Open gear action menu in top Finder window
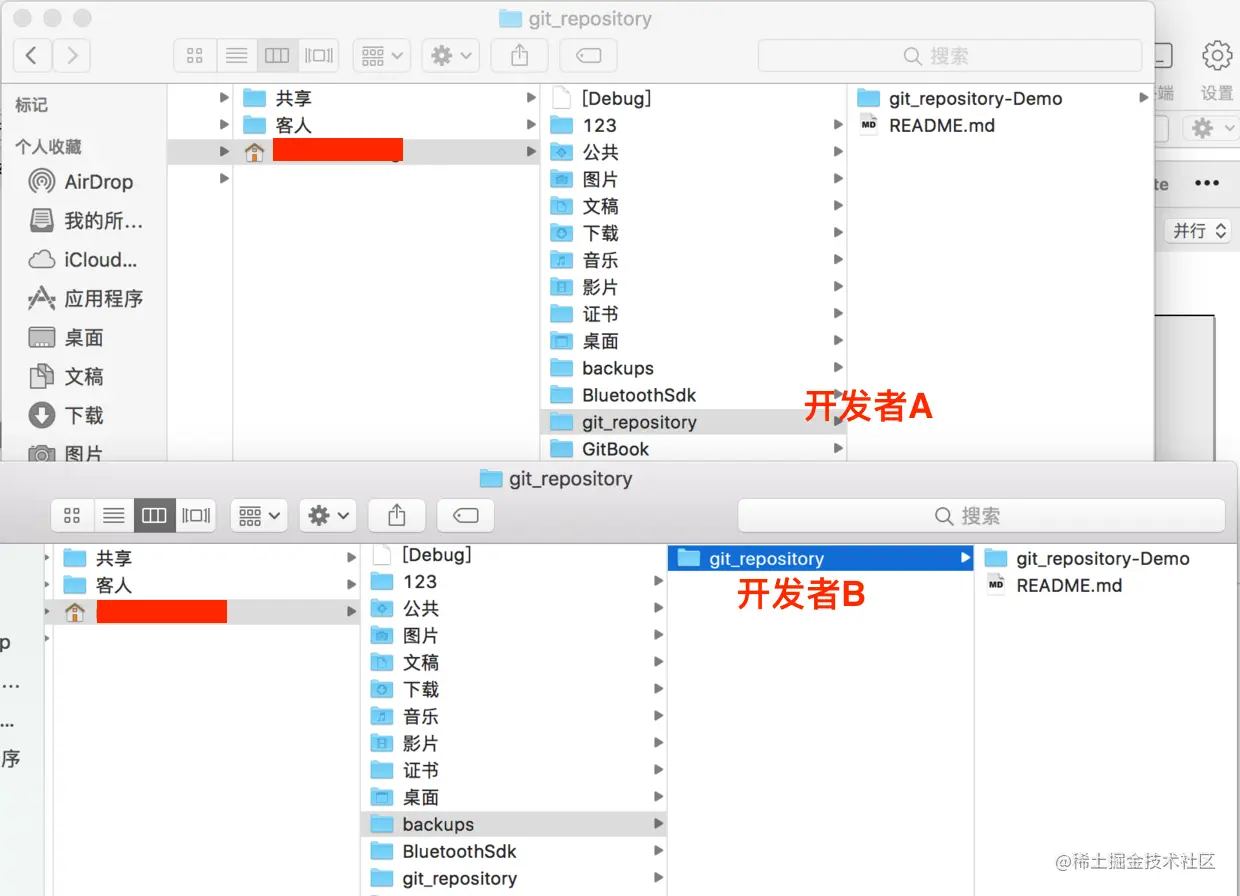The width and height of the screenshot is (1240, 896). click(x=450, y=56)
